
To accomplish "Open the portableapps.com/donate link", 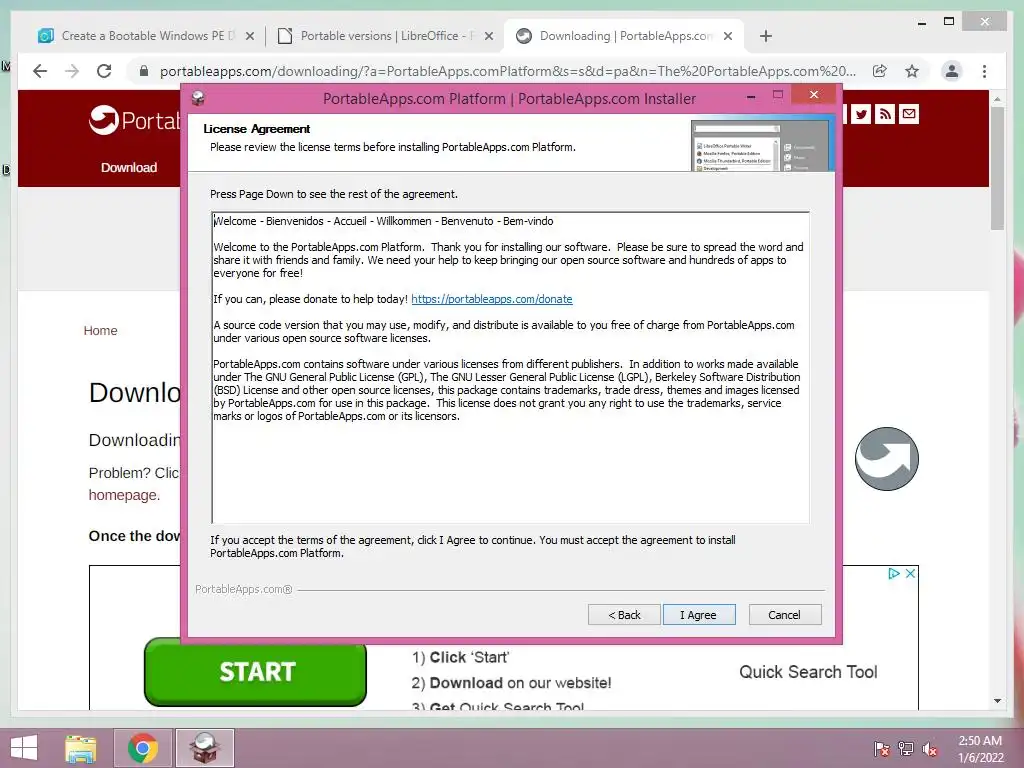I will [492, 299].
